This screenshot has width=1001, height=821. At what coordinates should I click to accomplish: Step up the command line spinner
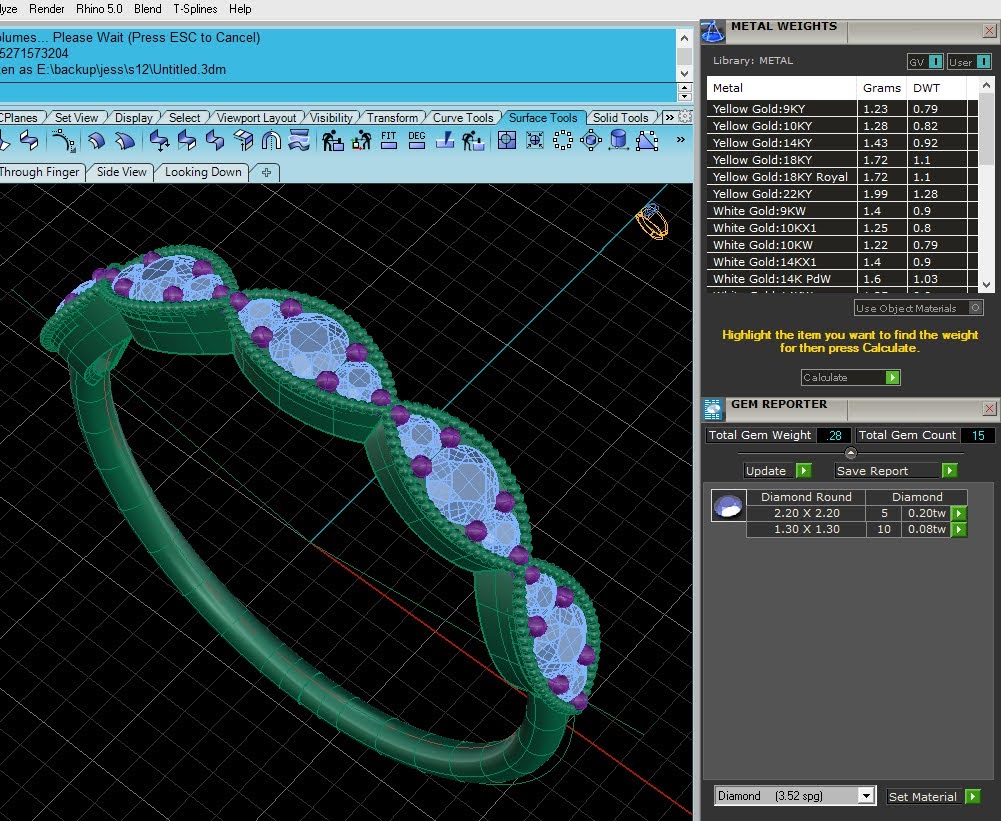pos(684,87)
